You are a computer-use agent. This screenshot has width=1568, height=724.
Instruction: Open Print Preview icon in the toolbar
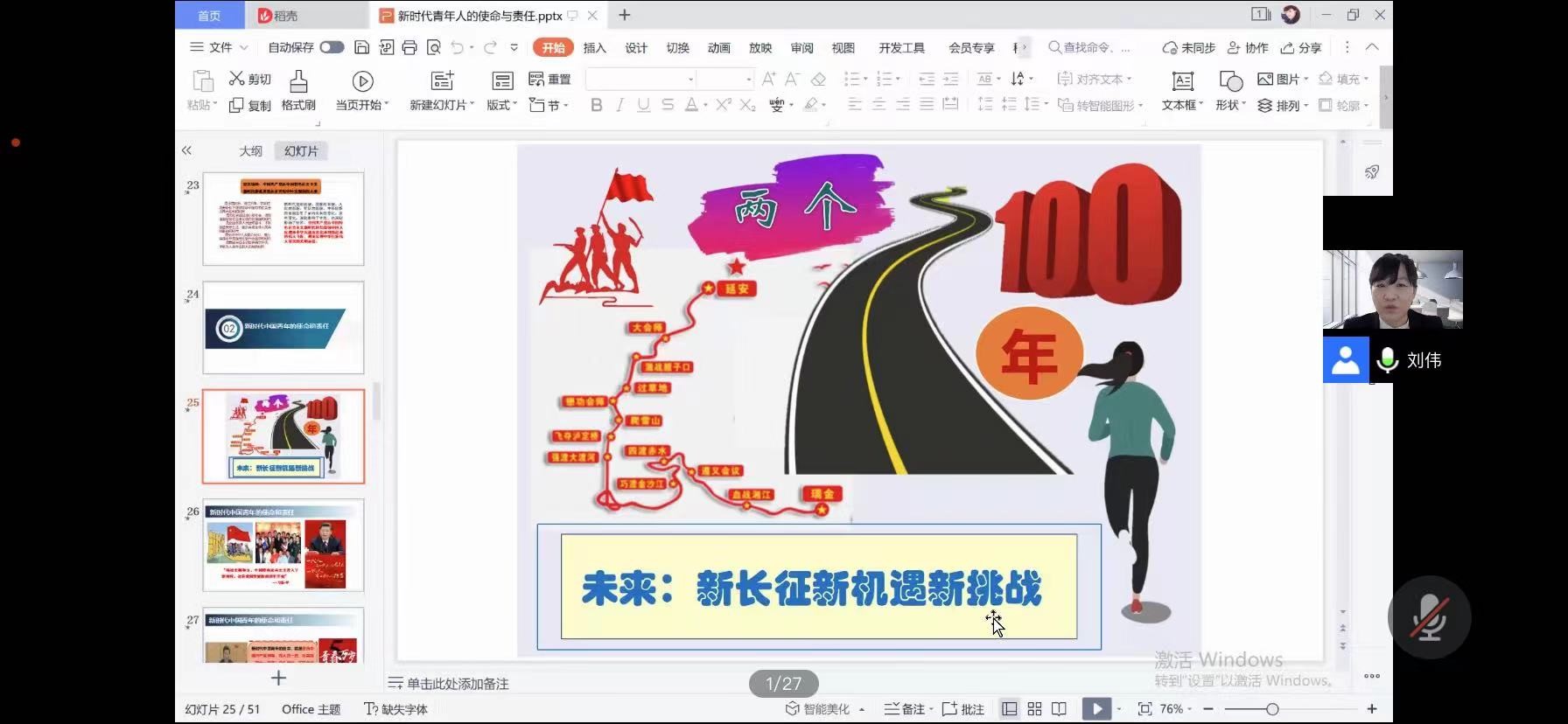(433, 47)
